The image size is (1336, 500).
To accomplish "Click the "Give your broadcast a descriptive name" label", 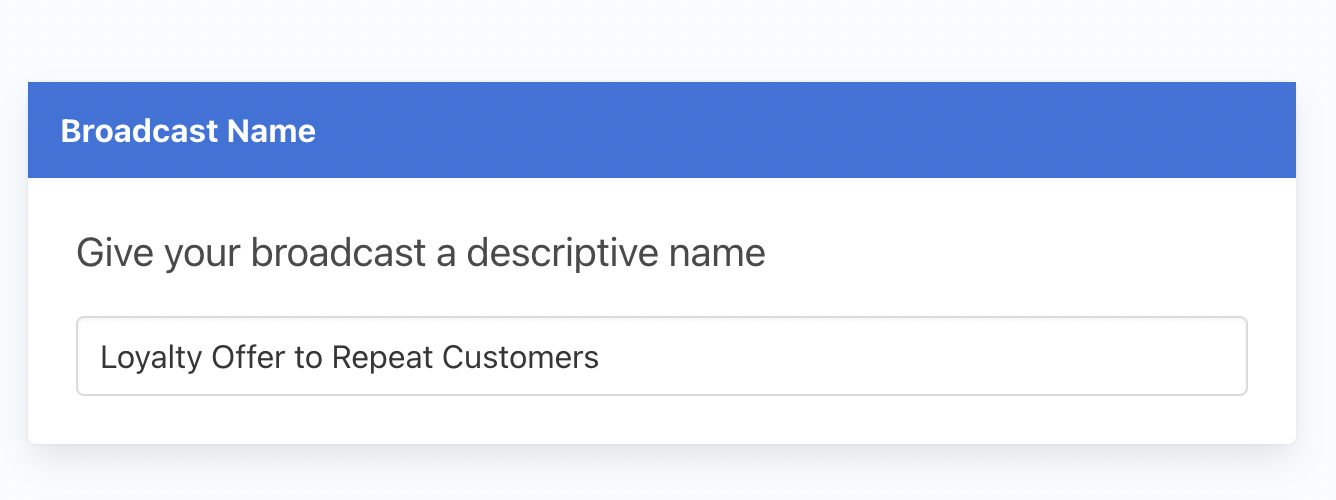I will pos(421,253).
